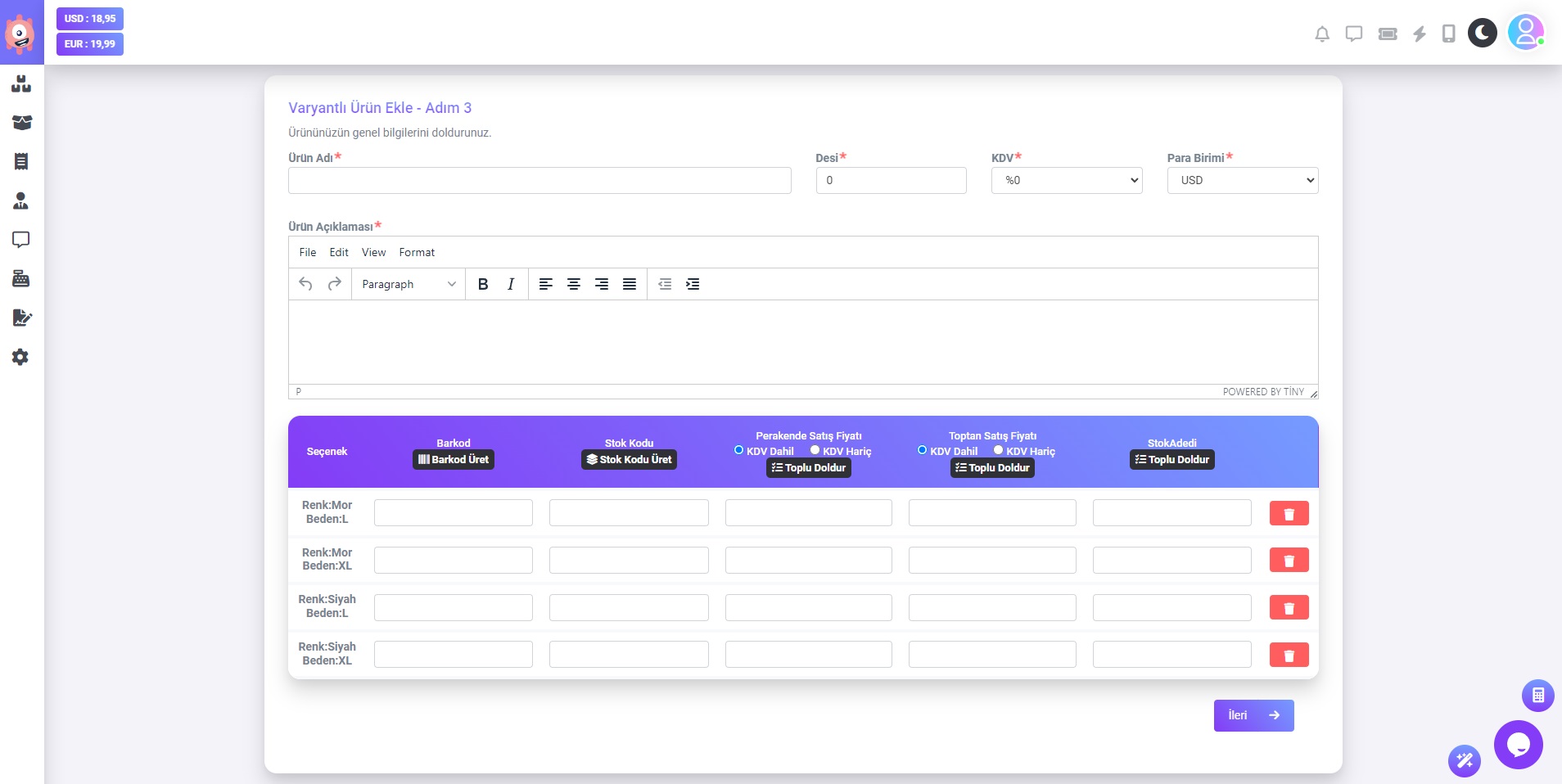Click the bold formatting icon
This screenshot has width=1562, height=784.
(483, 284)
